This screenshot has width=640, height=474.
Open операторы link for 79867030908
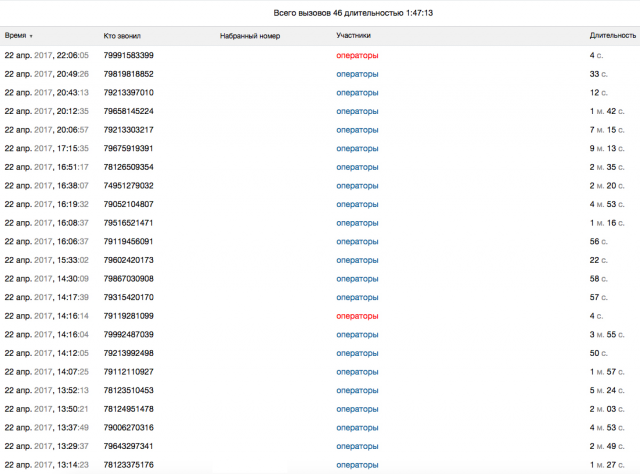[x=357, y=279]
